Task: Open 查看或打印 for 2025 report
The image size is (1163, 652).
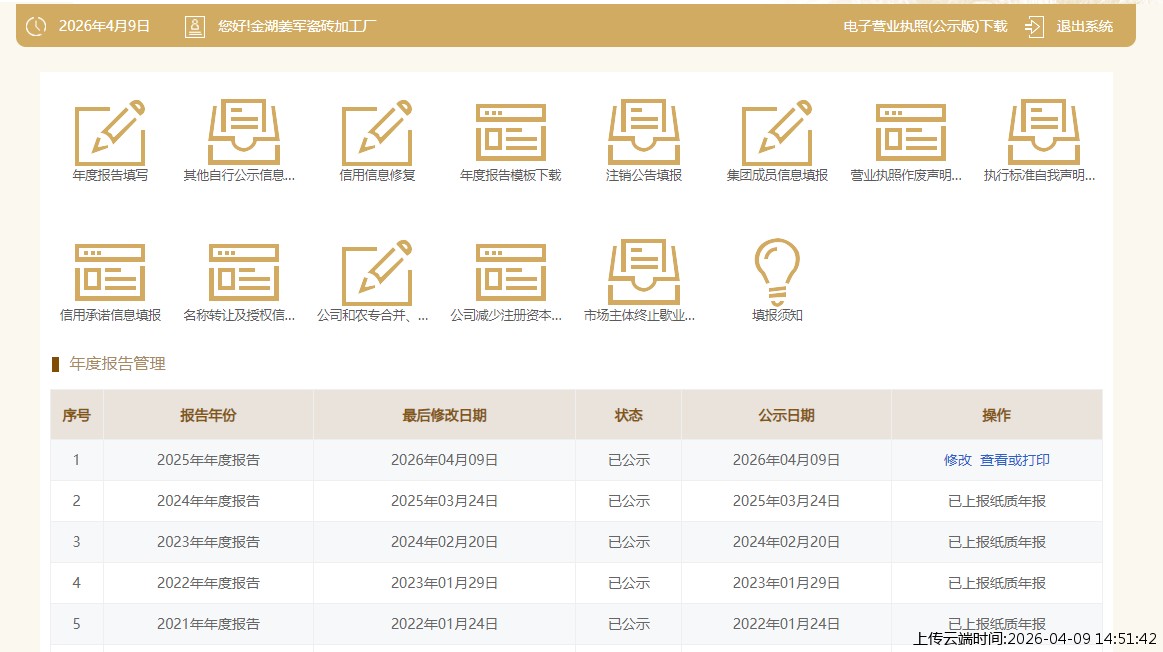Action: tap(1014, 460)
